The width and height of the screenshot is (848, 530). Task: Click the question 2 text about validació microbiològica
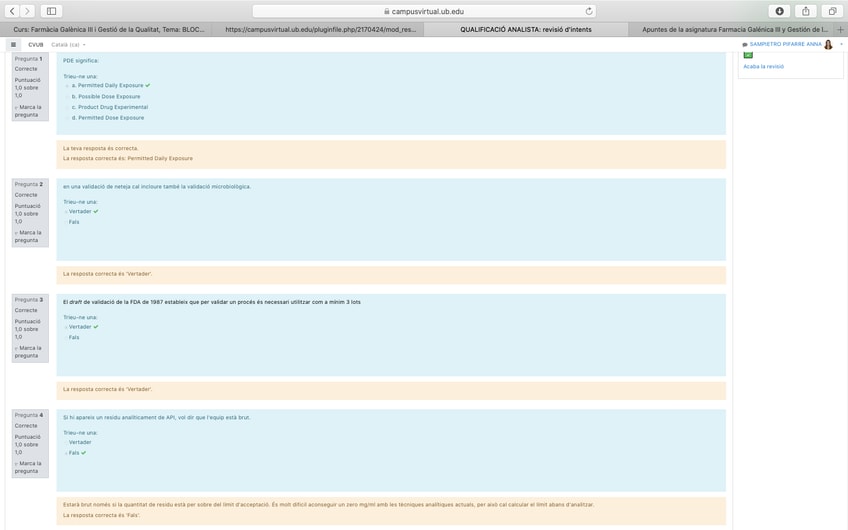tap(157, 187)
